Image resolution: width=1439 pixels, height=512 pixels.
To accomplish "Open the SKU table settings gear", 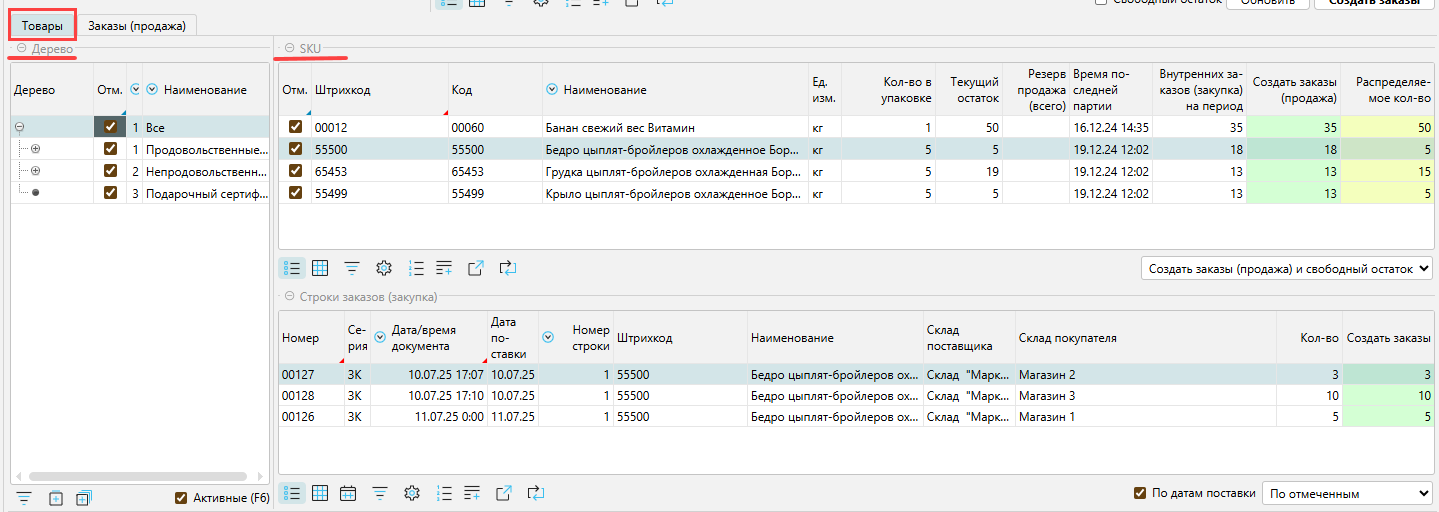I will pos(383,268).
